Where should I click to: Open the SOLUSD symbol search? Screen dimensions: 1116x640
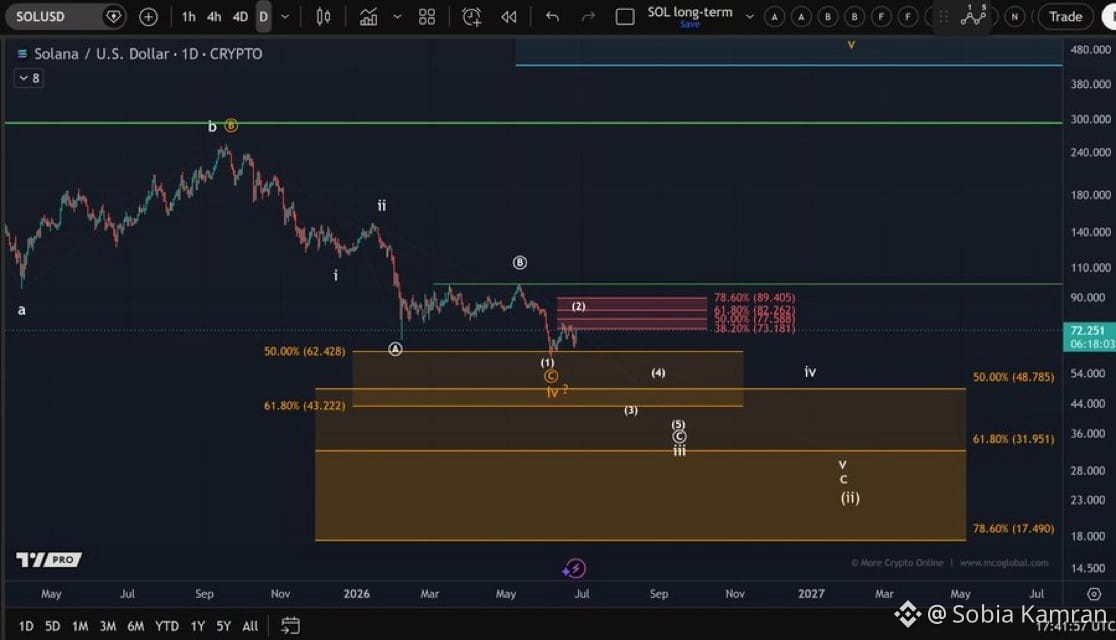41,16
